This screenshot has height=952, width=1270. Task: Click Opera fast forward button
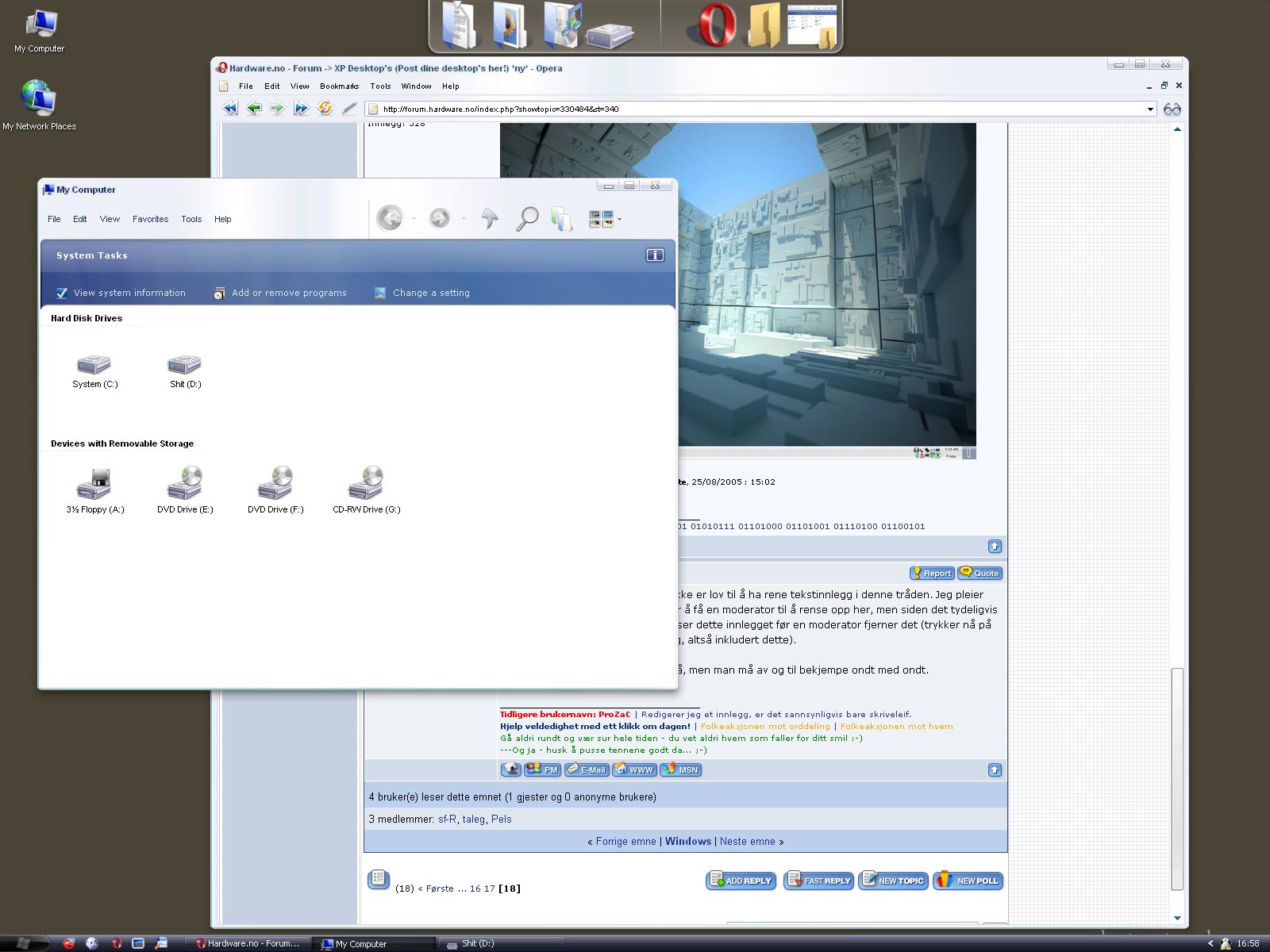click(301, 109)
